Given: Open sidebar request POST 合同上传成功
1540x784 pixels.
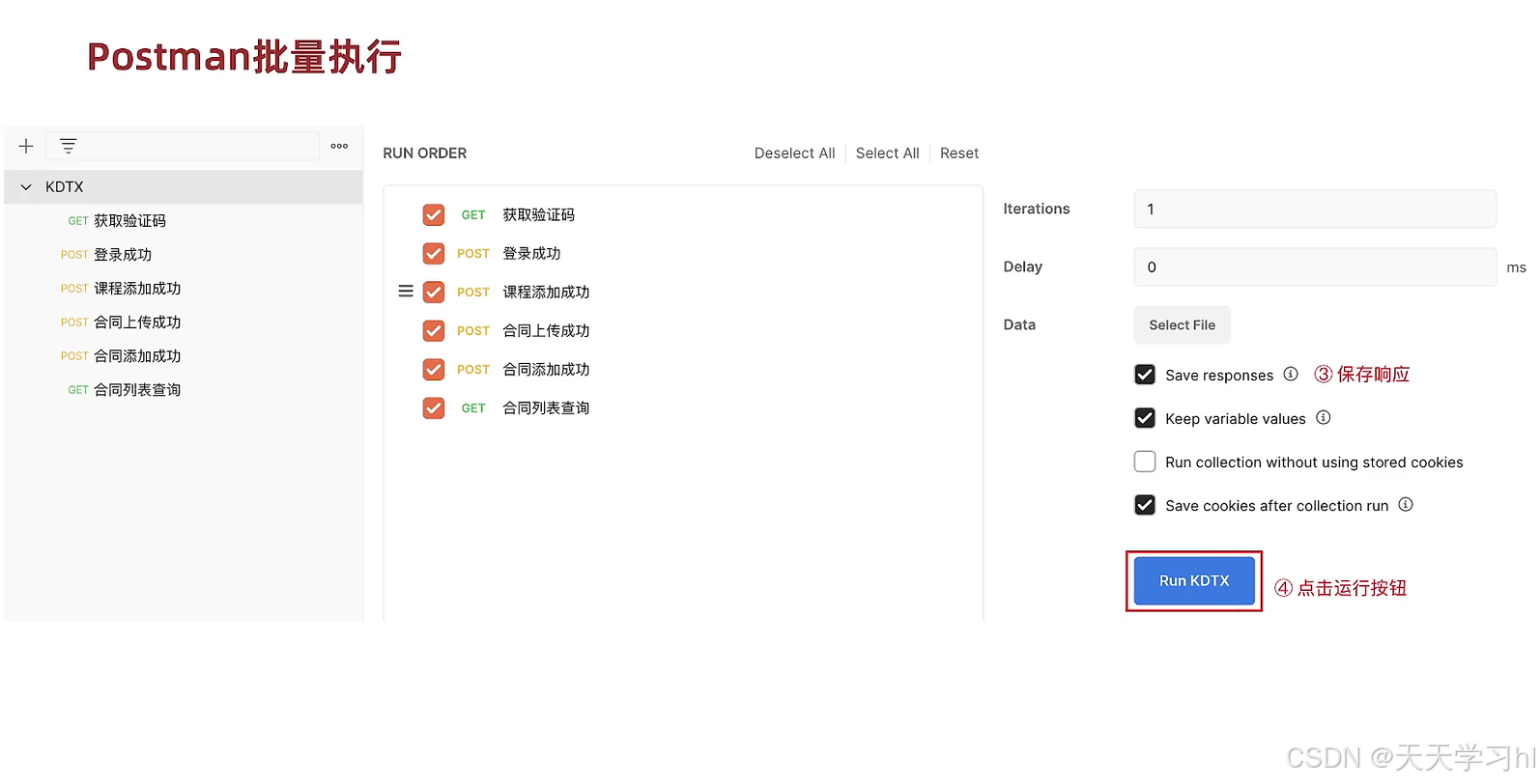Looking at the screenshot, I should [x=121, y=322].
